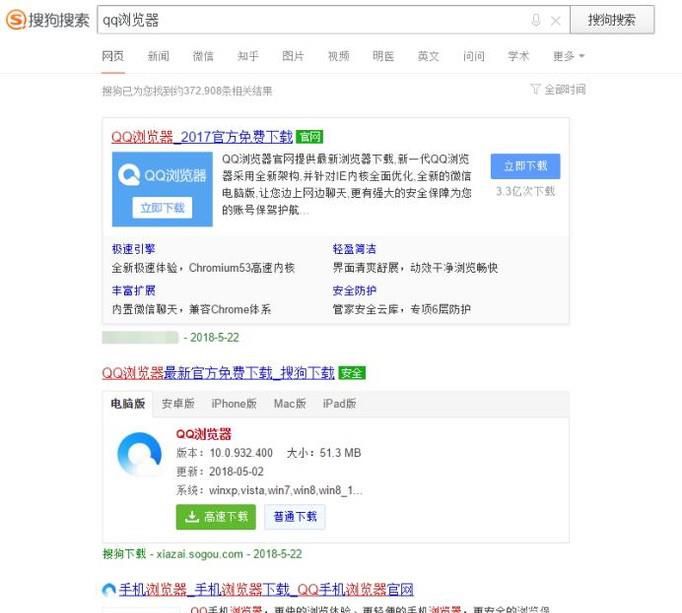This screenshot has height=613, width=682.
Task: Click the 3.3亿次下载 text
Action: (x=525, y=191)
